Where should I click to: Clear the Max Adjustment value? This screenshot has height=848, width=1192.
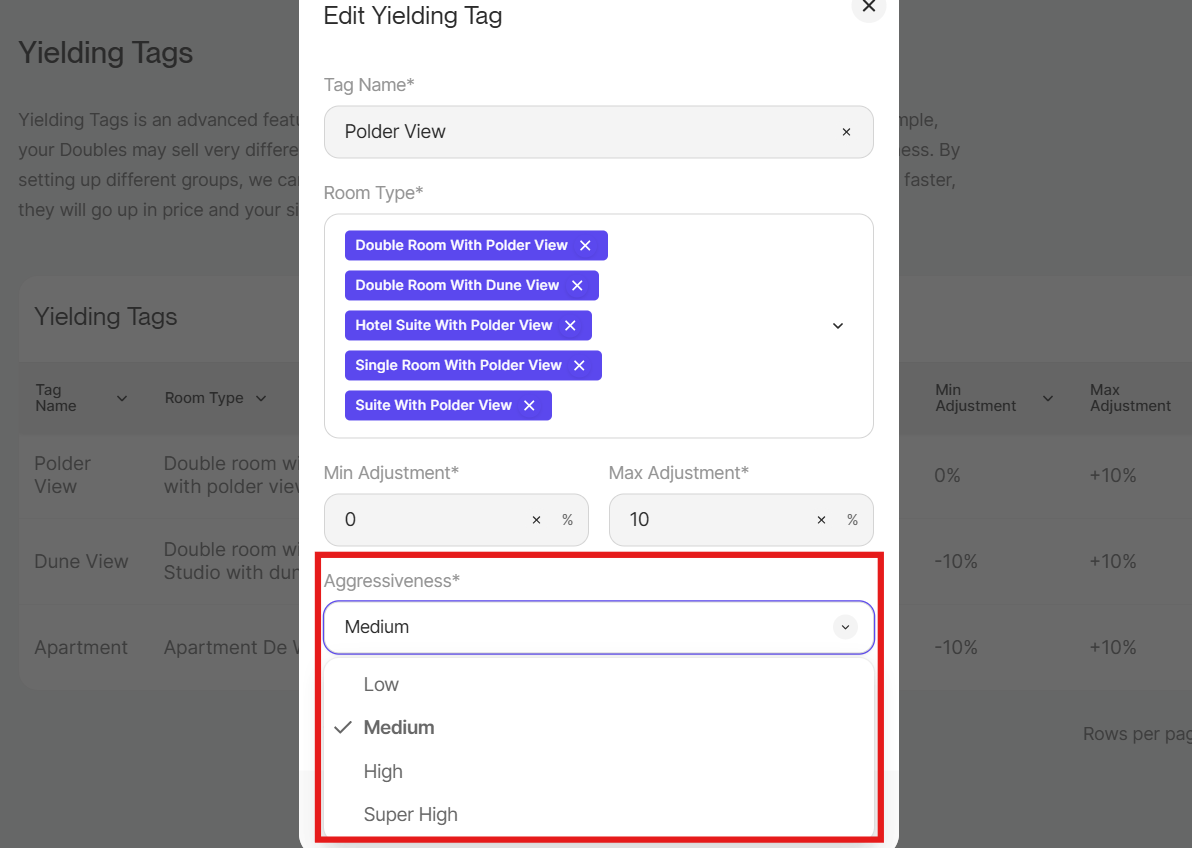point(821,520)
